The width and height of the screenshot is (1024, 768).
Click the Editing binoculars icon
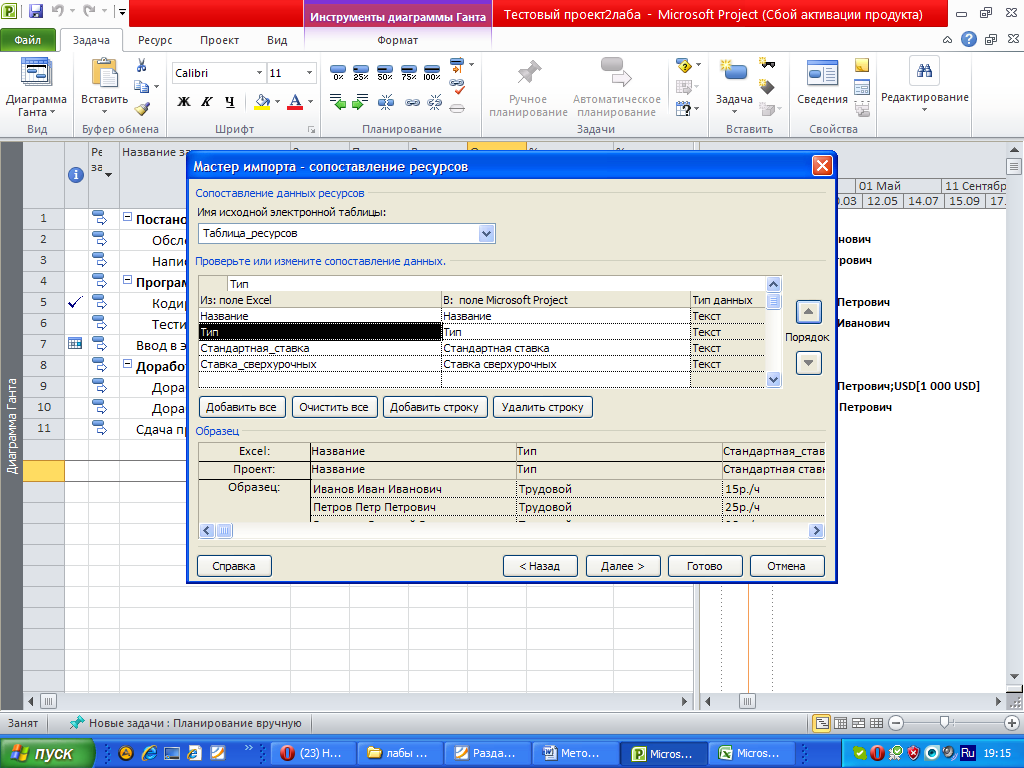click(924, 71)
